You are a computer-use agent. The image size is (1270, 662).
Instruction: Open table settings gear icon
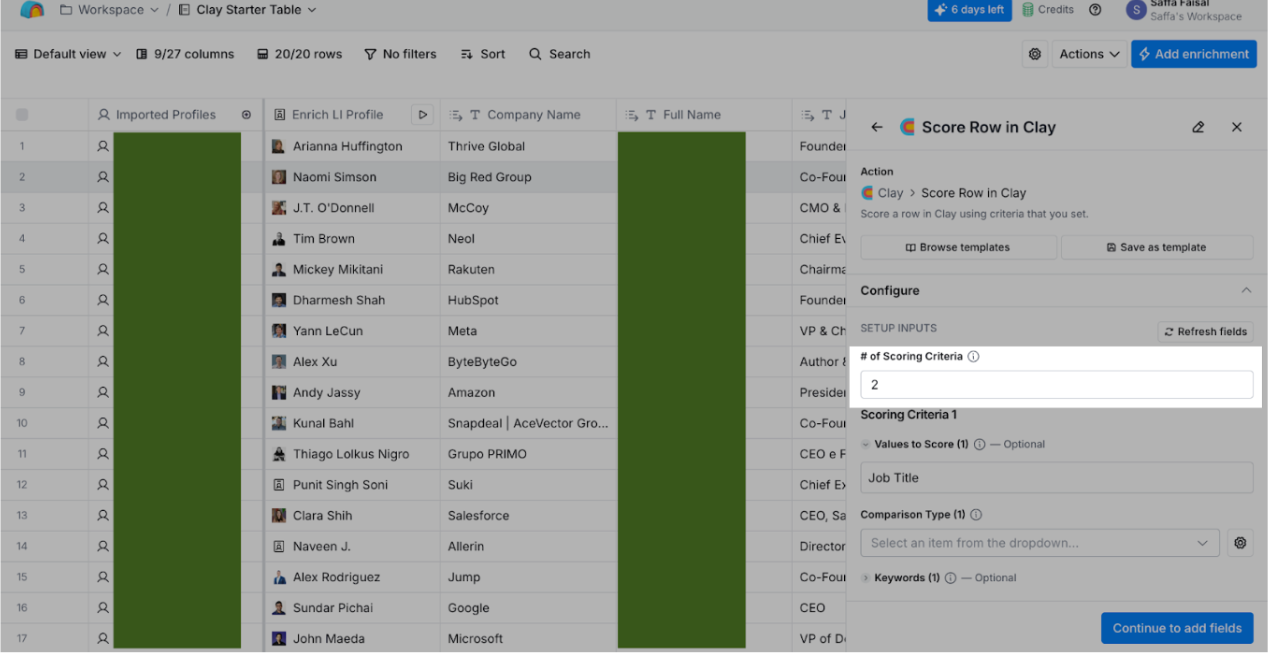(x=1035, y=54)
